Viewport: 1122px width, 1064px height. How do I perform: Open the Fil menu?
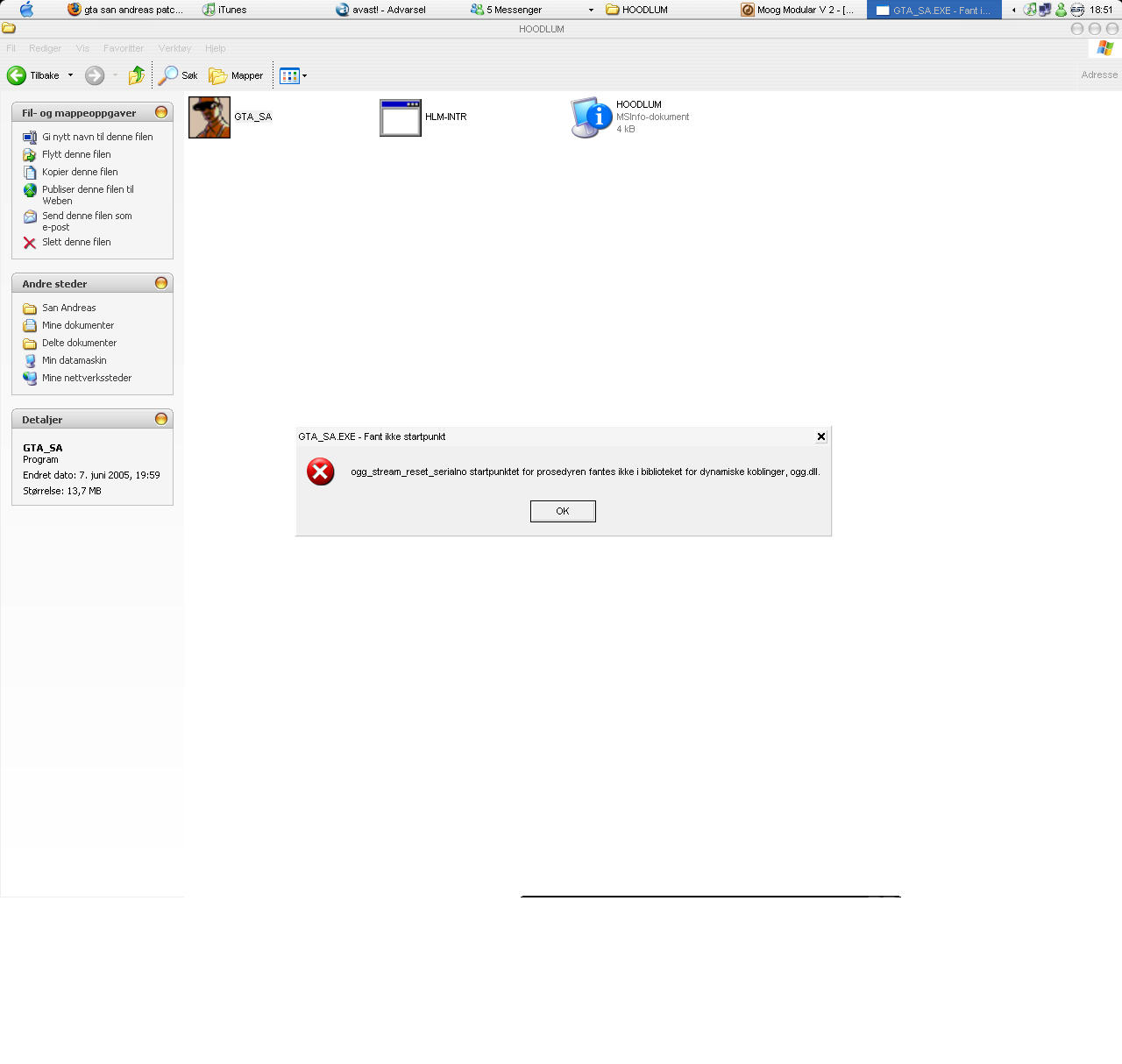(11, 48)
